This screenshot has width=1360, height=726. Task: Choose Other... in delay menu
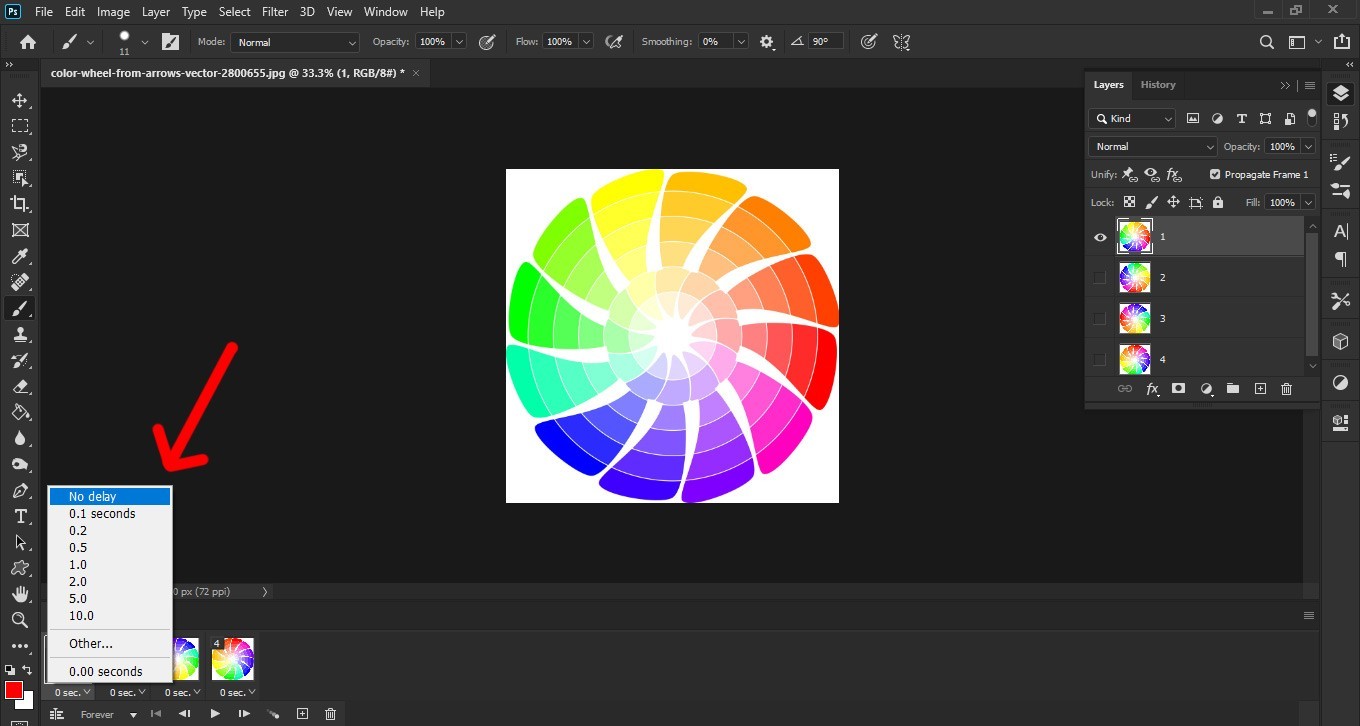tap(91, 644)
